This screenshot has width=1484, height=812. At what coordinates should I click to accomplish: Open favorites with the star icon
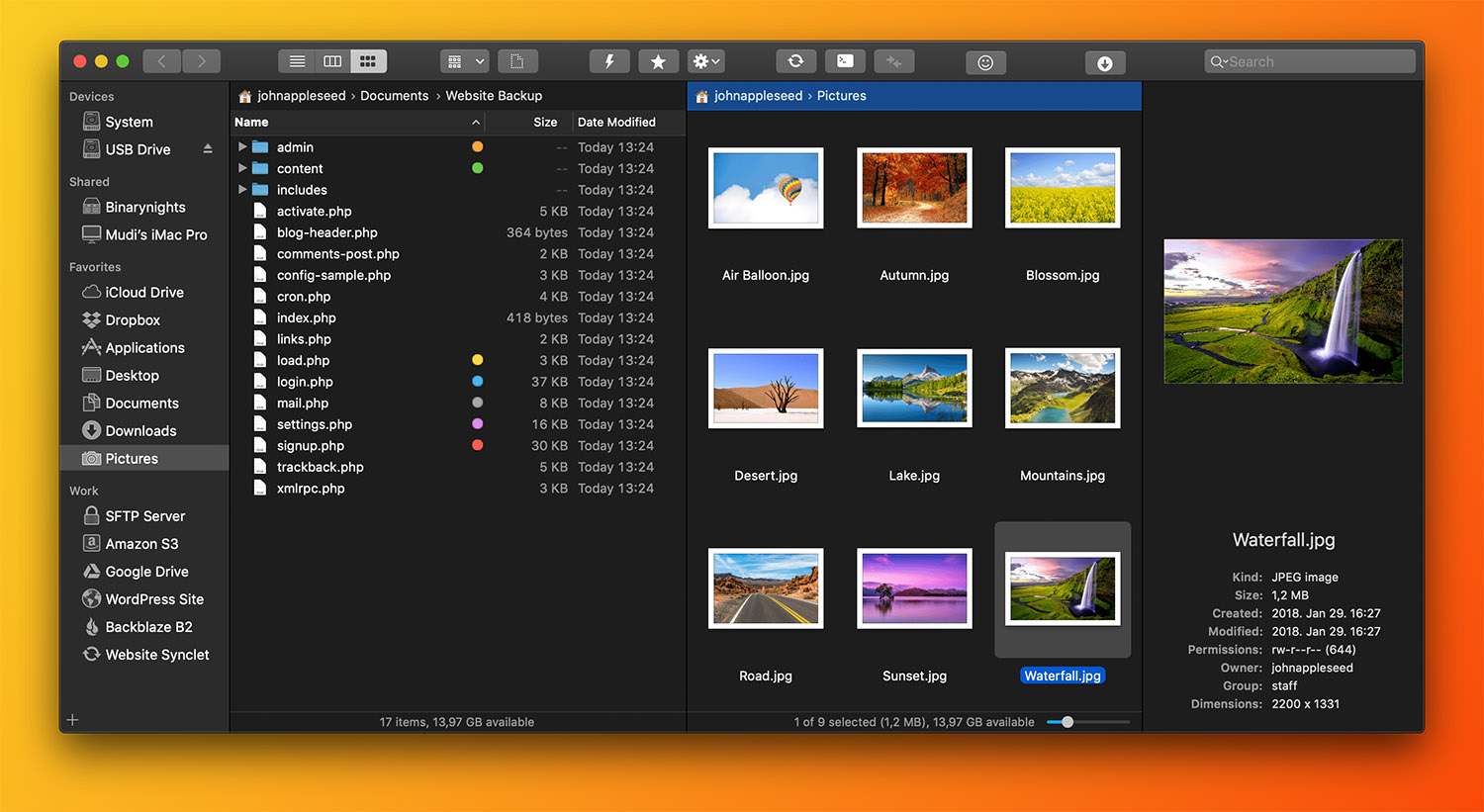658,61
